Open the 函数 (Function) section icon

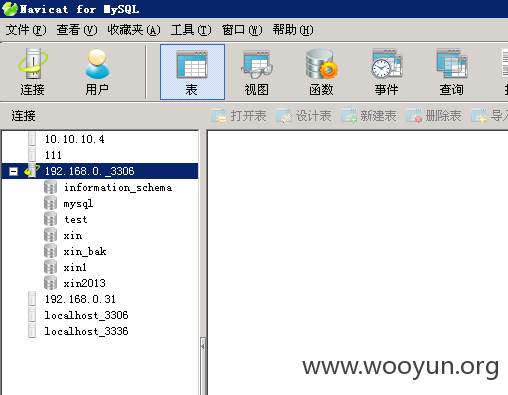[321, 72]
